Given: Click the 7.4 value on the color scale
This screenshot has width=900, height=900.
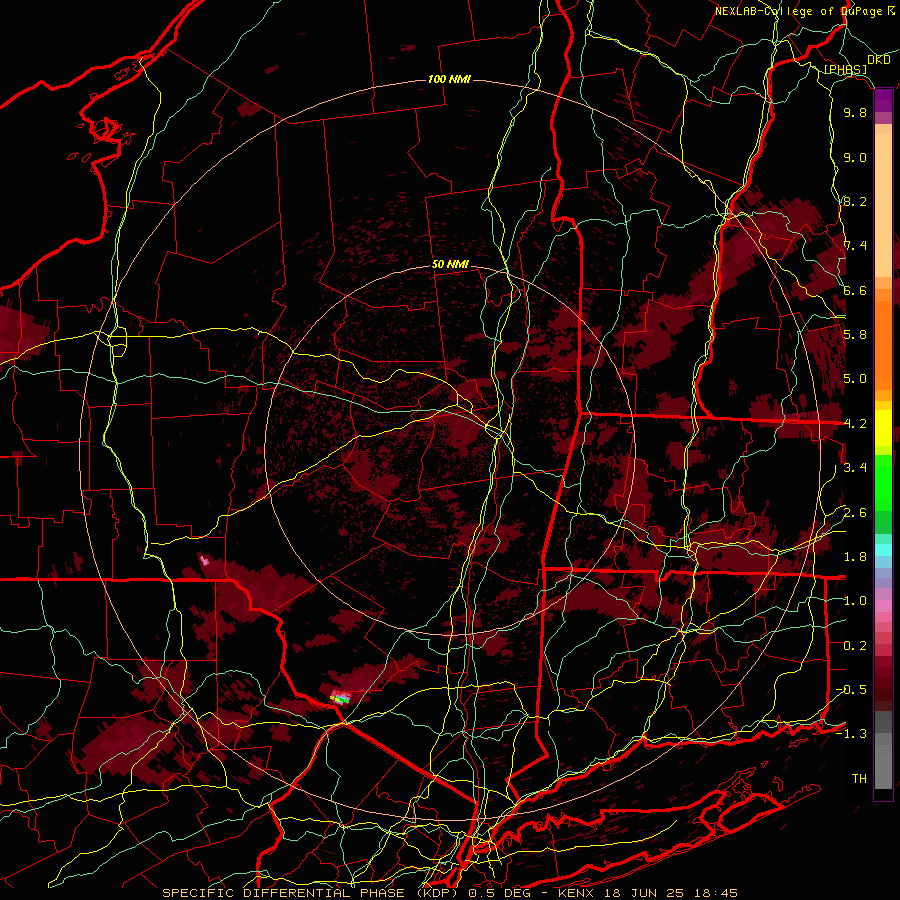Looking at the screenshot, I should click(855, 246).
